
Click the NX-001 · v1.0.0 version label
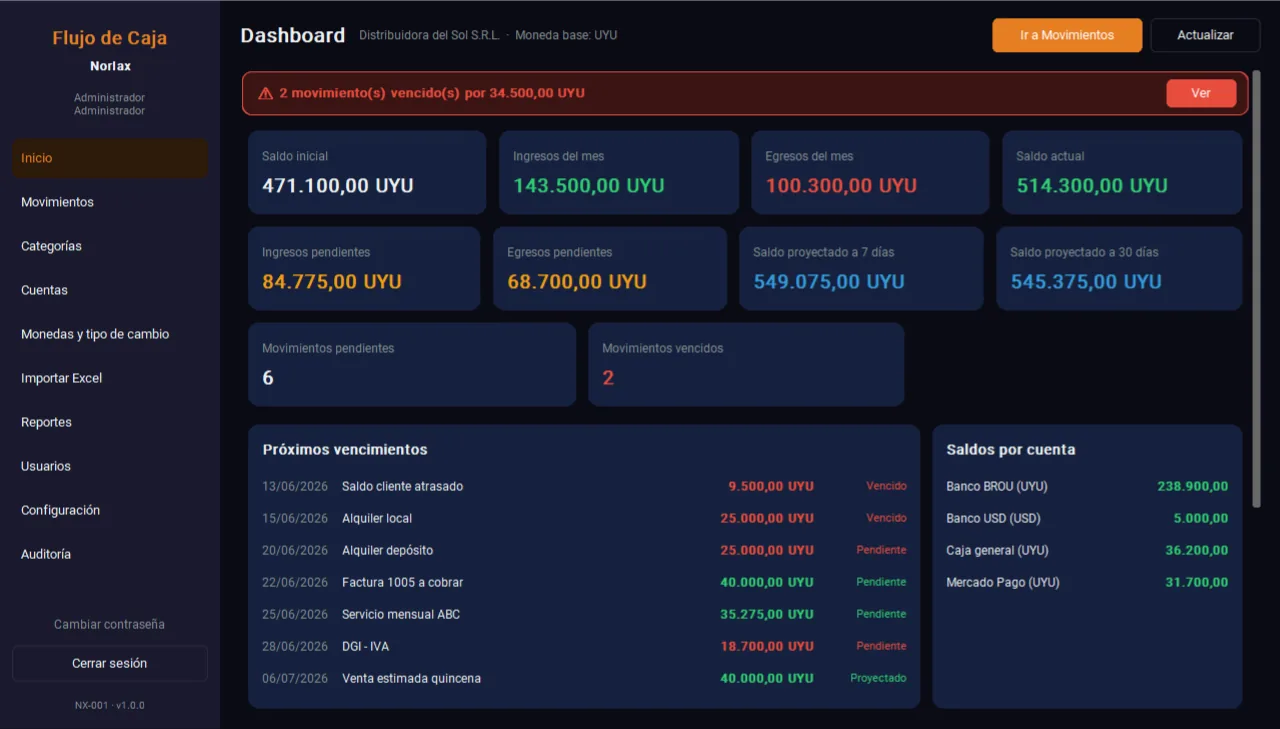click(x=110, y=705)
